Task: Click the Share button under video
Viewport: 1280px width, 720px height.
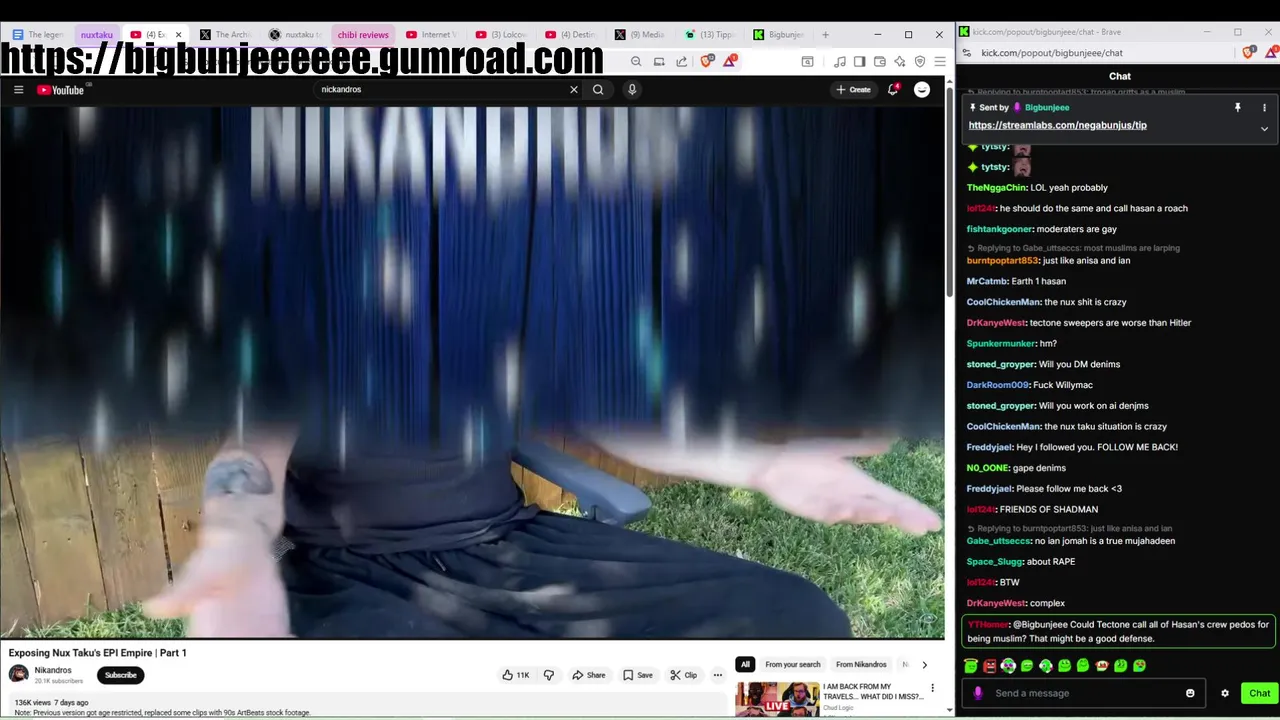Action: coord(589,675)
